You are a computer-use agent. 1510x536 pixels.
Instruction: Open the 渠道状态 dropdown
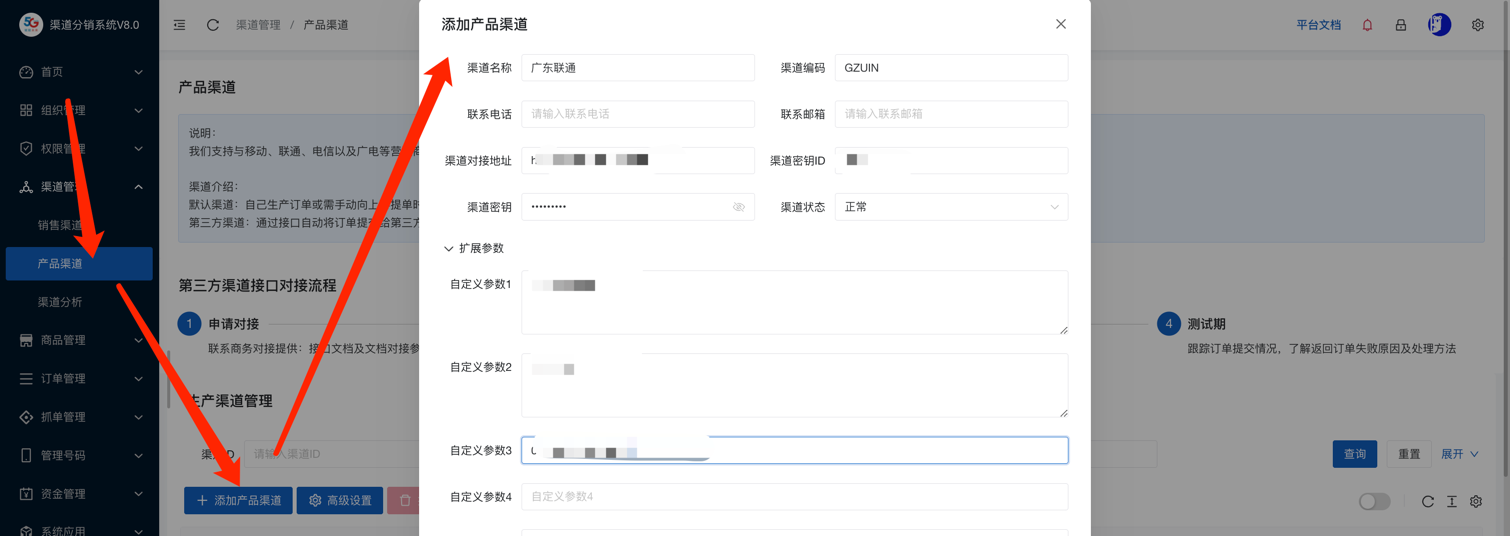pyautogui.click(x=950, y=207)
